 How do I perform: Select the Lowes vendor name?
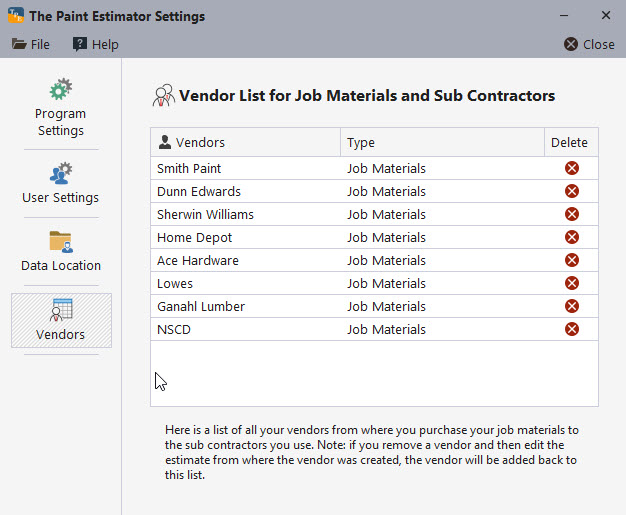click(x=175, y=284)
